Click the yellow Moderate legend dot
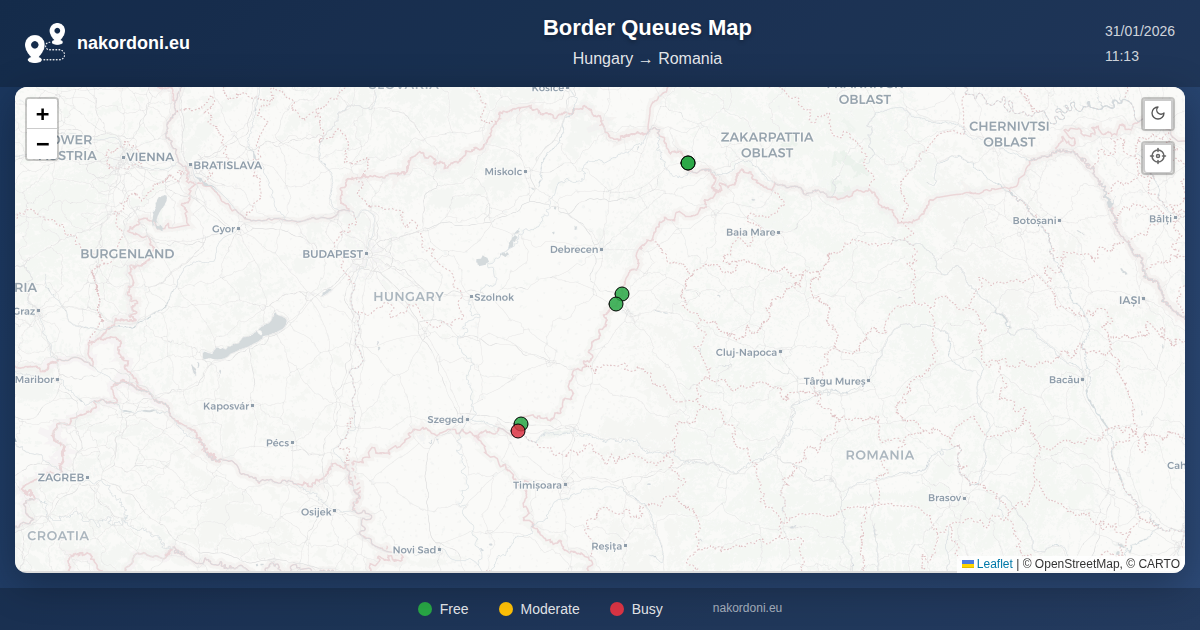The image size is (1200, 630). point(506,609)
